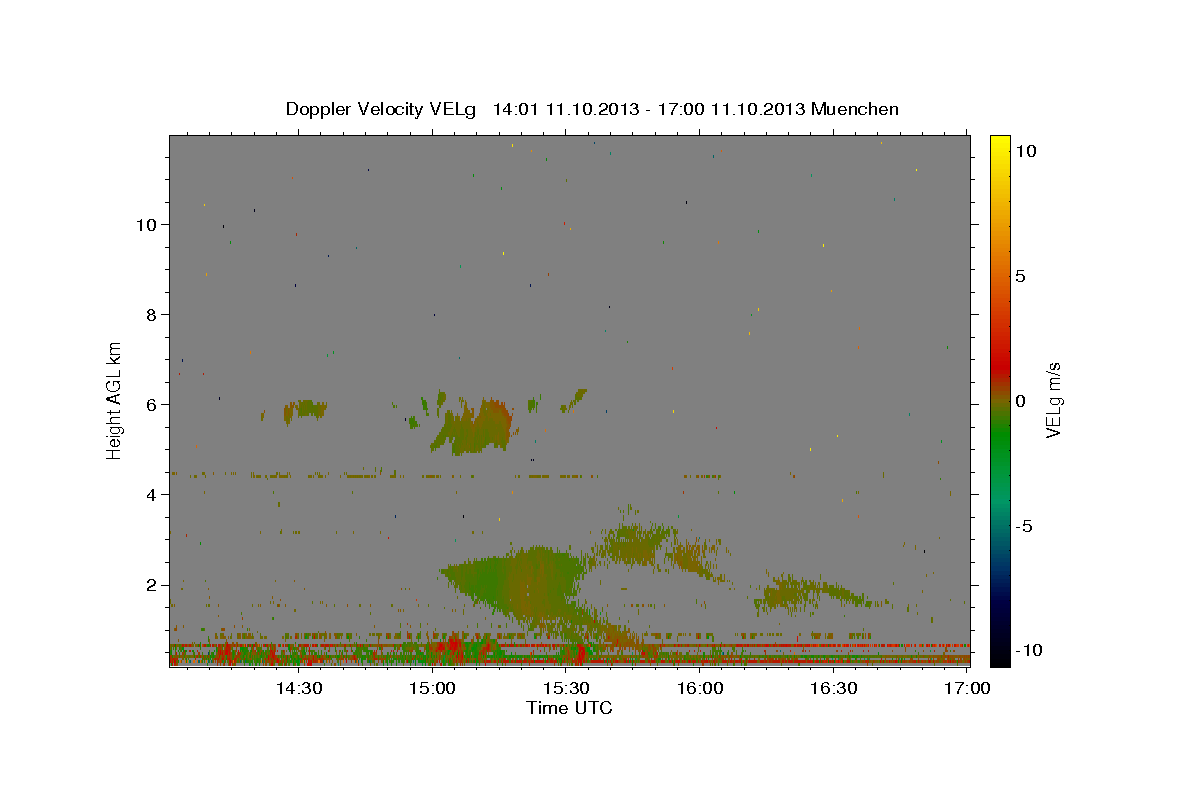Click the height tick label 6
The width and height of the screenshot is (1200, 800).
153,404
